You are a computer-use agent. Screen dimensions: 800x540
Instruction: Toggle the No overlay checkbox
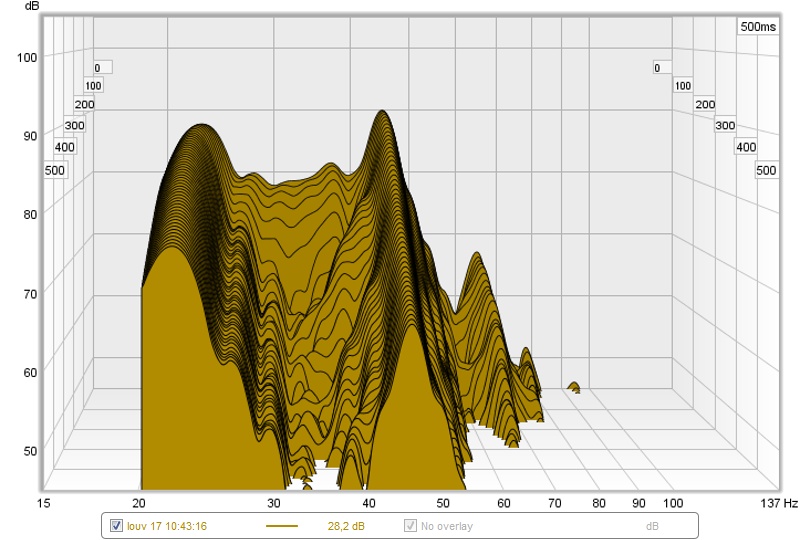pyautogui.click(x=410, y=525)
